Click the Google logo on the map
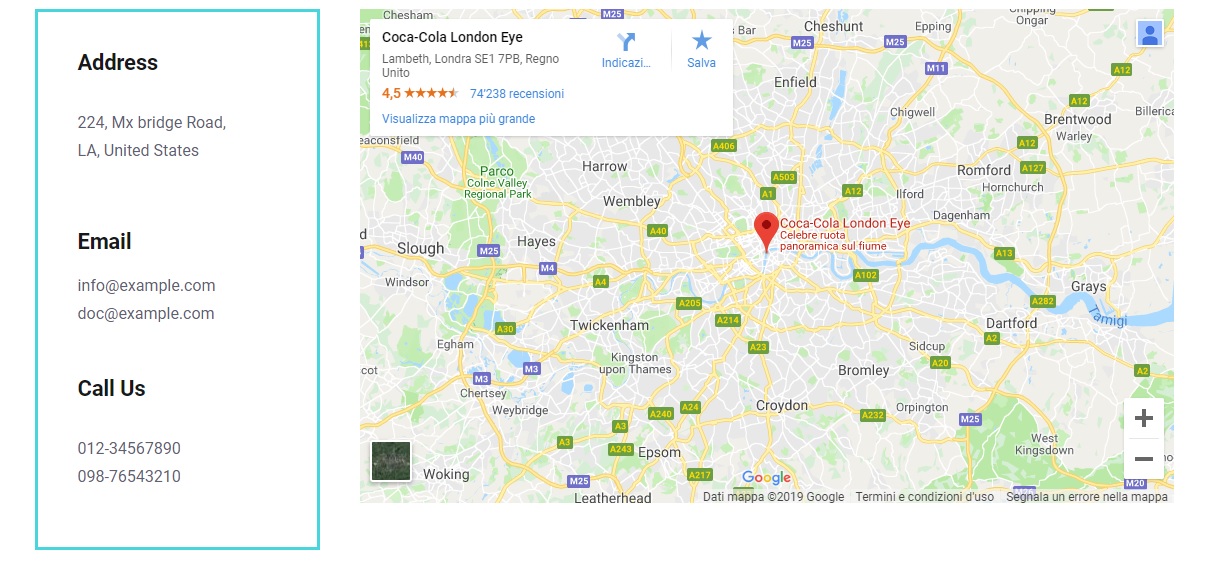 point(766,478)
